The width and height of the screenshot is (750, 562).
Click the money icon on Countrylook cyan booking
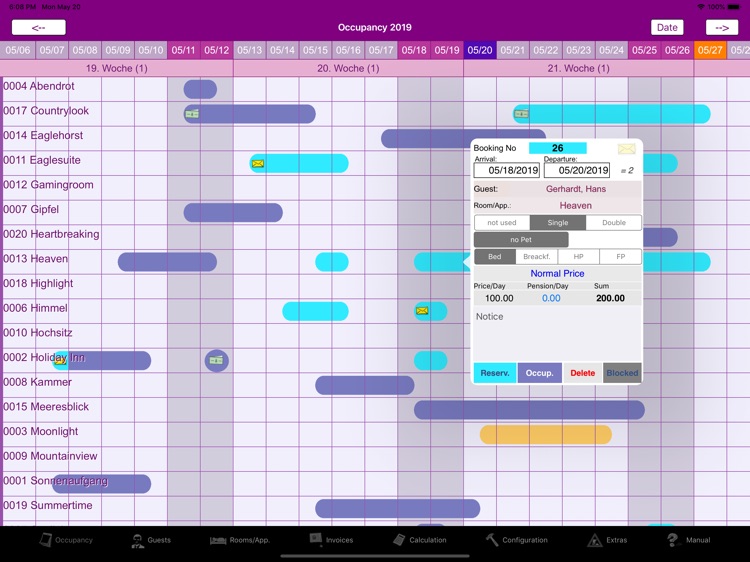coord(521,113)
